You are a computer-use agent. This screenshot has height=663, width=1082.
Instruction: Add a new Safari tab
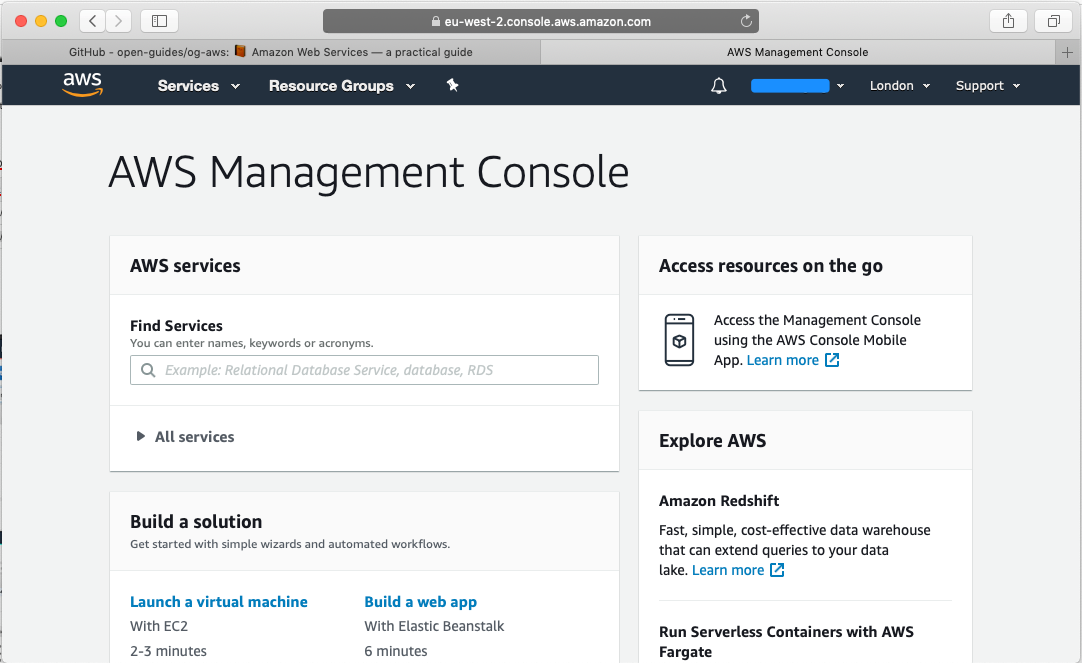pyautogui.click(x=1068, y=52)
